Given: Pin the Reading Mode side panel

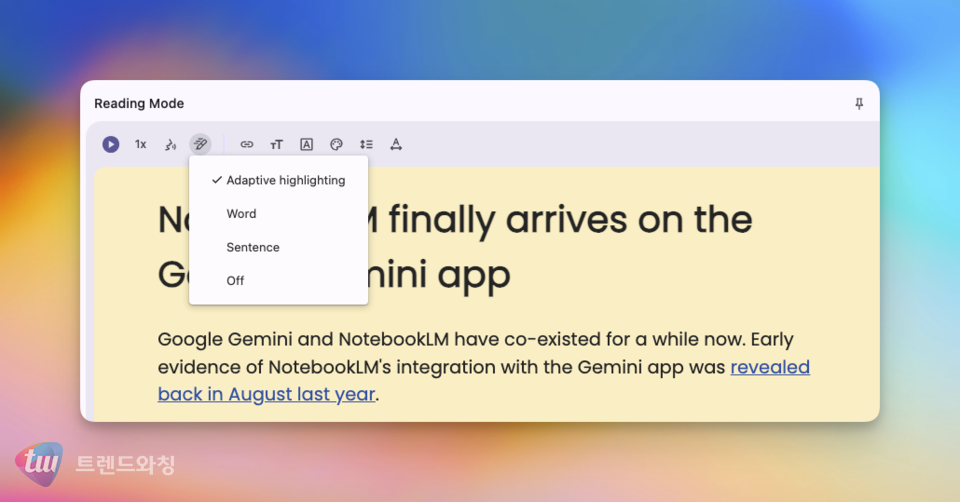Looking at the screenshot, I should pos(859,104).
